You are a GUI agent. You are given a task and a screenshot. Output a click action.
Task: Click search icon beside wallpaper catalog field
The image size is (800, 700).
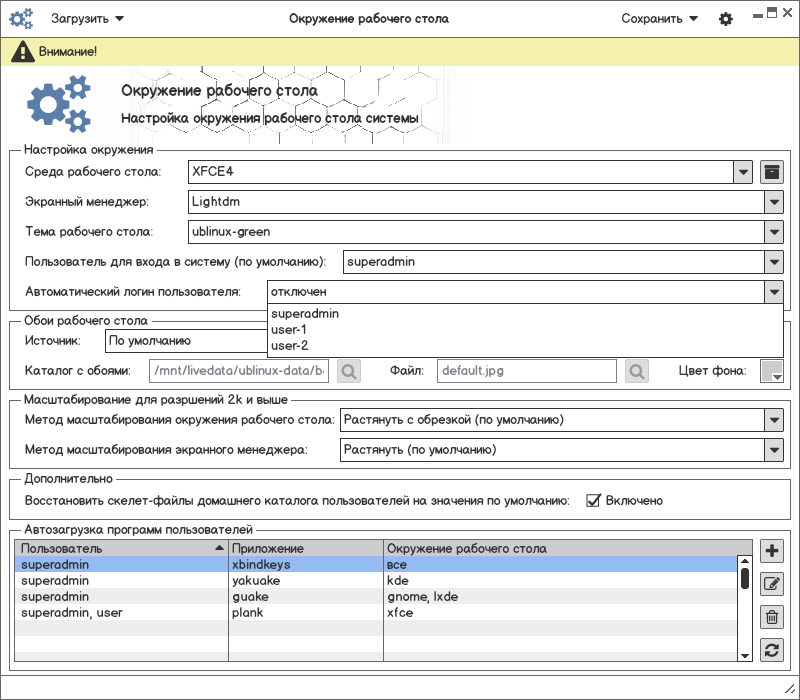click(348, 371)
